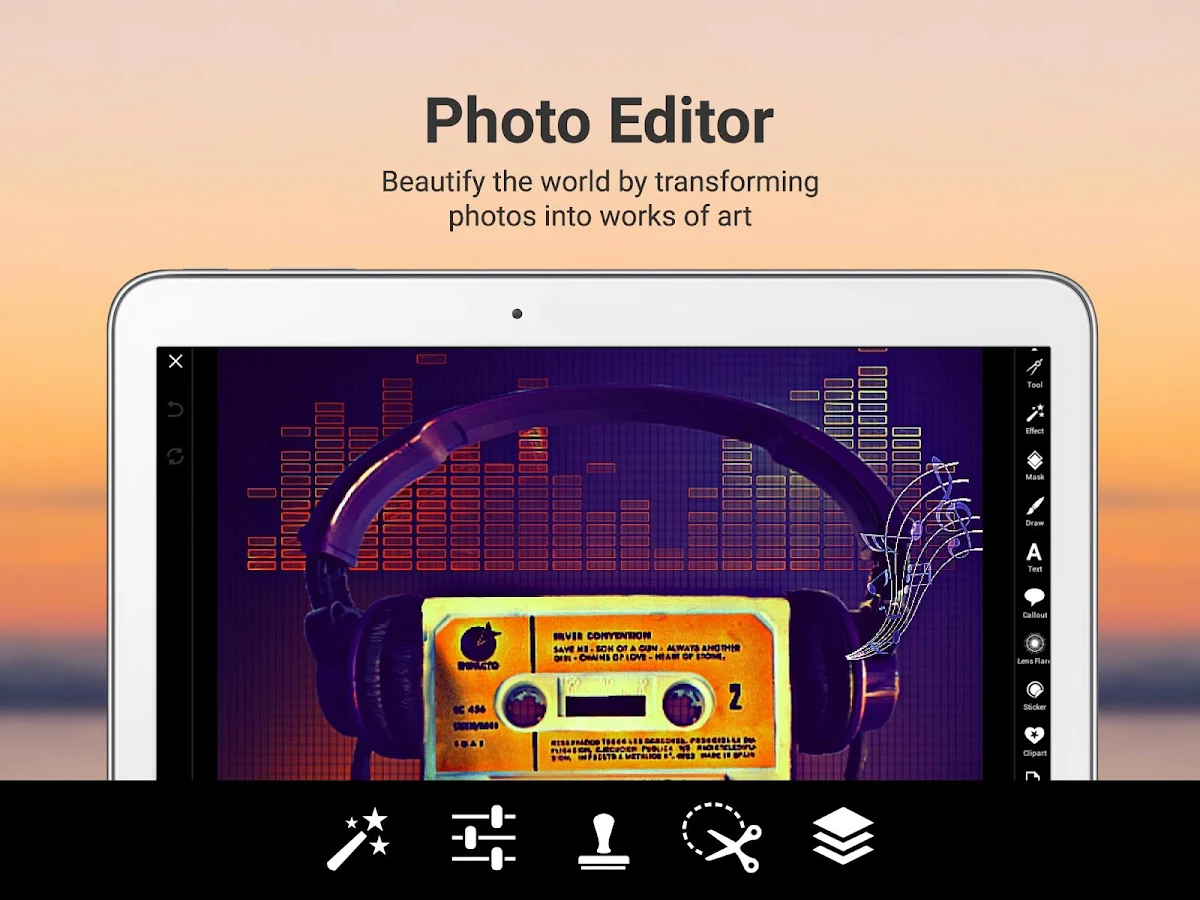Click the stamp icon in bottom bar
Viewport: 1200px width, 900px height.
604,842
